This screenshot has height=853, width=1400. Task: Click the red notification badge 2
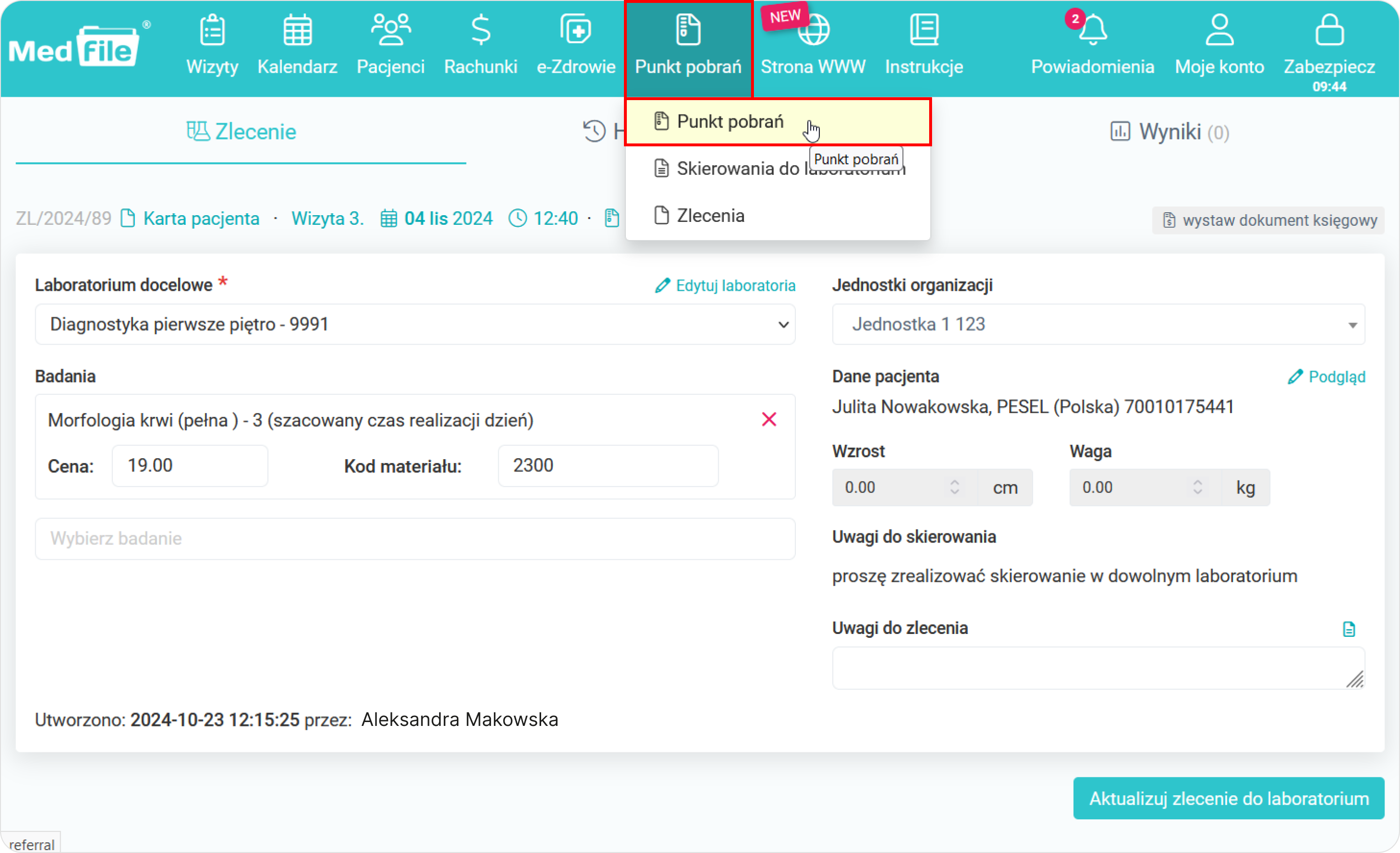pos(1075,19)
